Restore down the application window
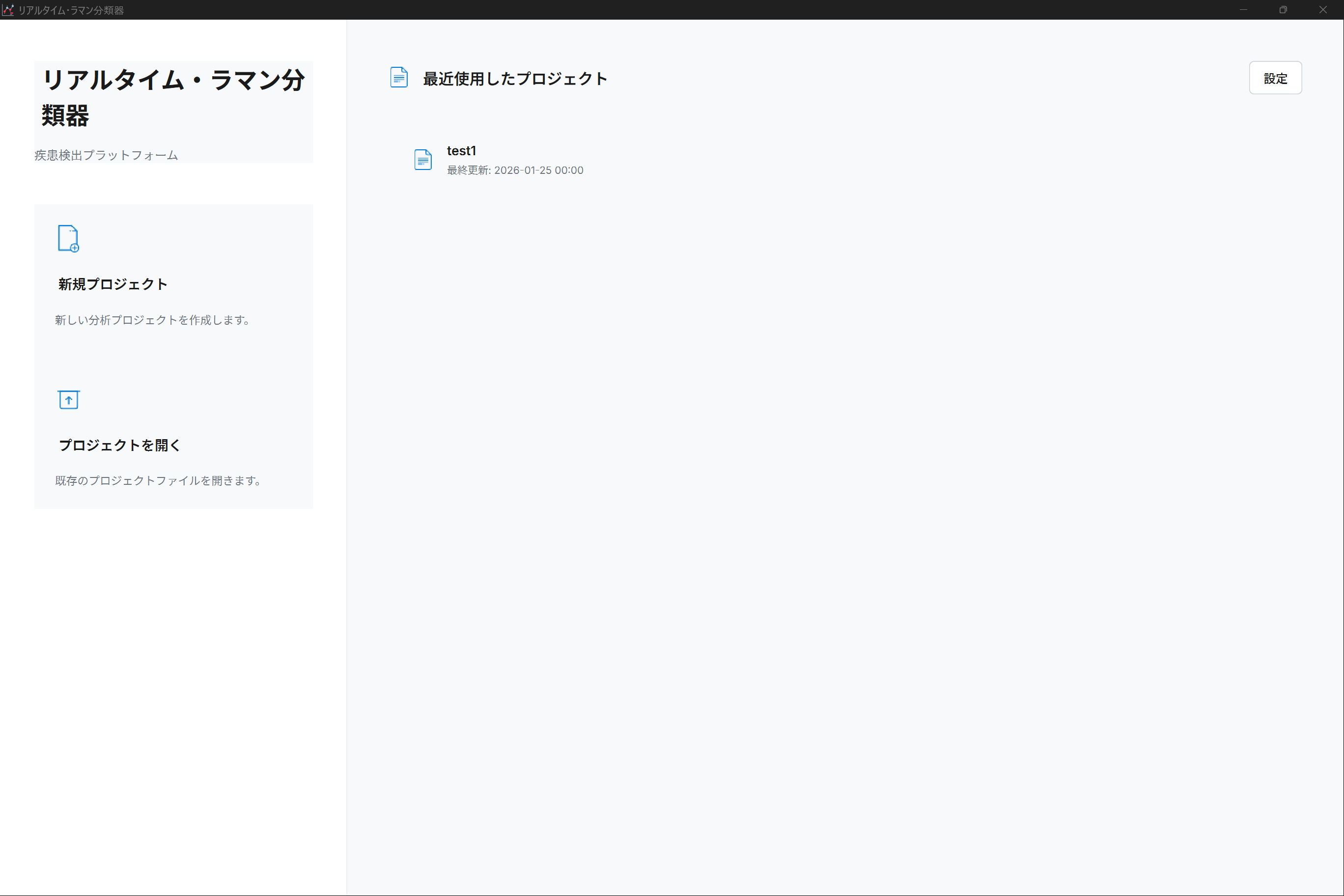 click(x=1283, y=10)
